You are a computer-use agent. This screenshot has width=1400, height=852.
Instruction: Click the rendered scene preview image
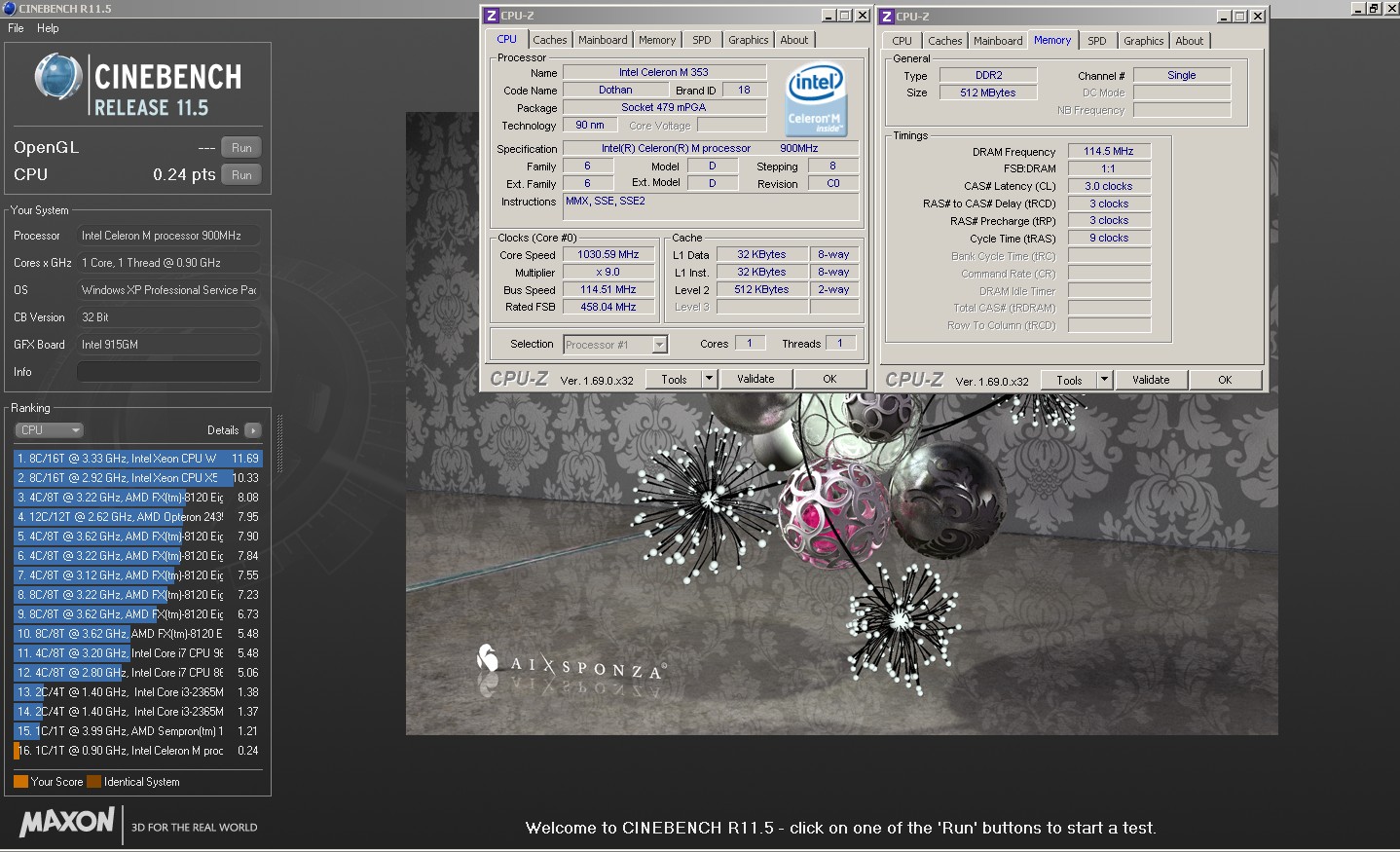click(x=841, y=565)
